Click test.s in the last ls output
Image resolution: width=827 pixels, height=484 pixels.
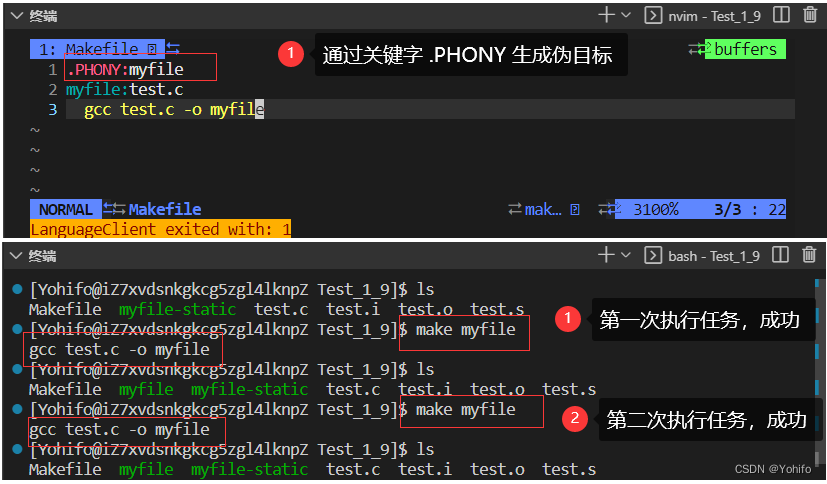[569, 469]
